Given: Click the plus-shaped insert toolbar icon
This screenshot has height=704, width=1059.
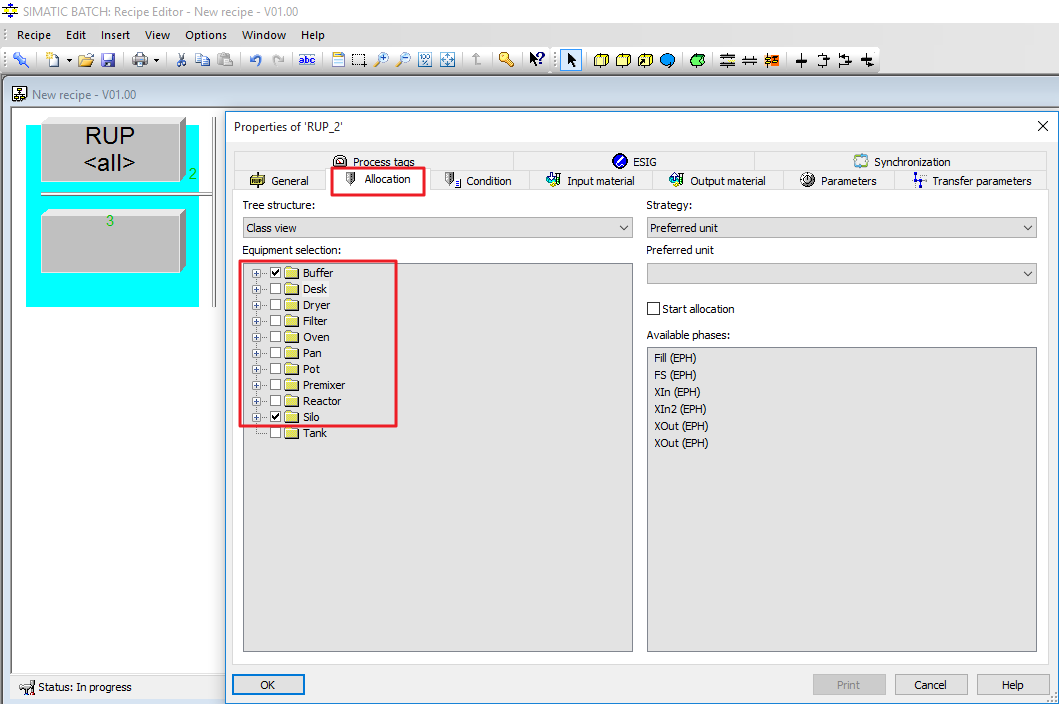Looking at the screenshot, I should (x=801, y=60).
